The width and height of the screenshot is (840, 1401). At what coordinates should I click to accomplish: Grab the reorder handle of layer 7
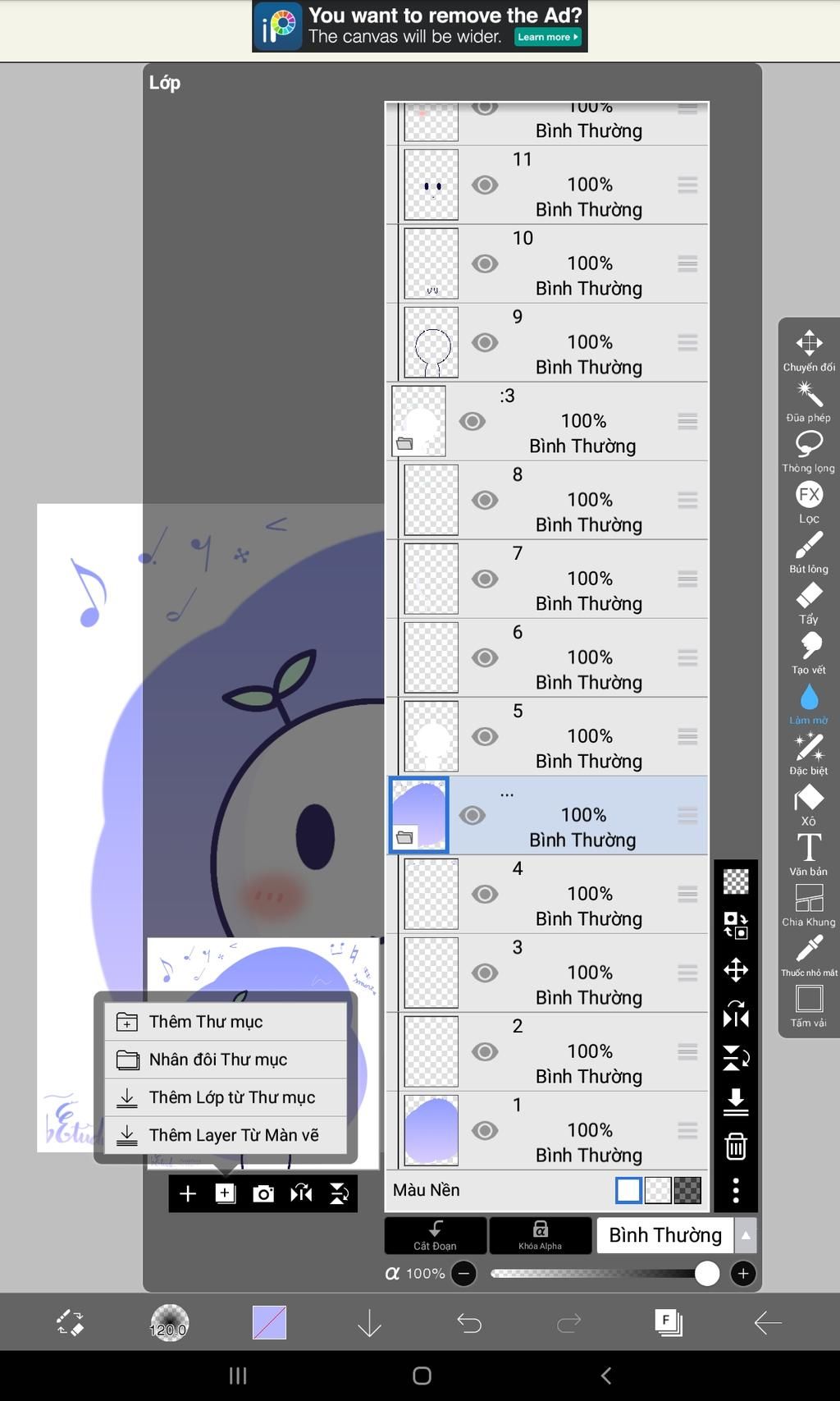tap(687, 579)
